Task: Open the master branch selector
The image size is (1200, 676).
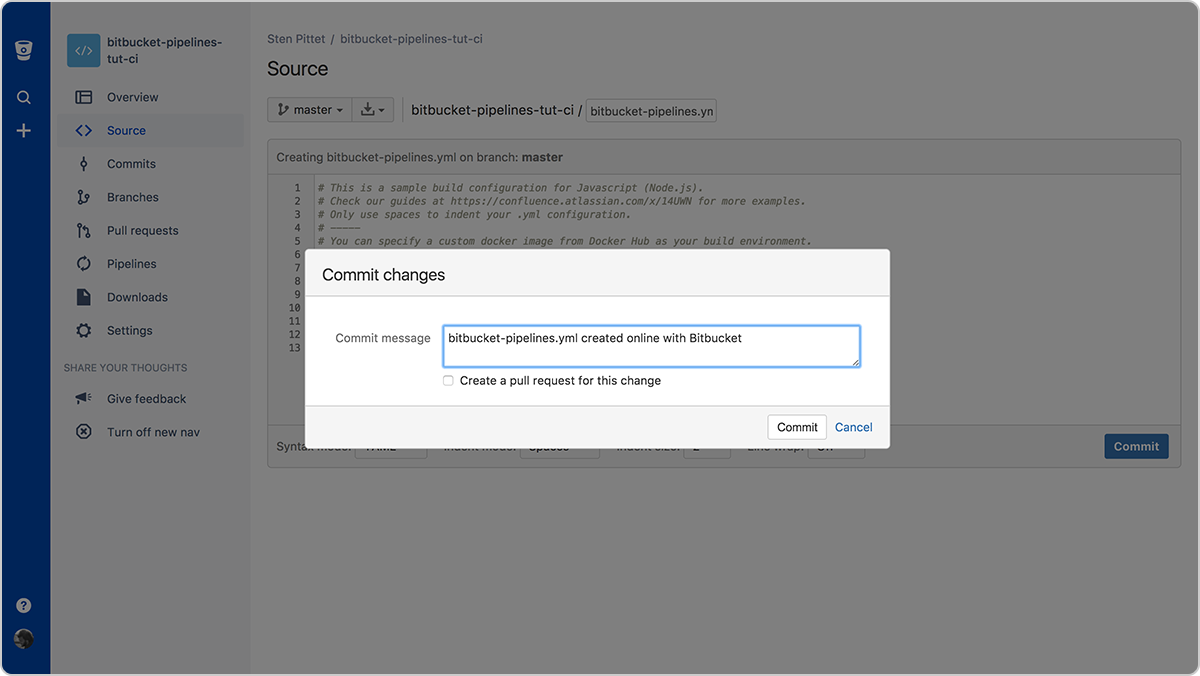Action: [x=309, y=109]
